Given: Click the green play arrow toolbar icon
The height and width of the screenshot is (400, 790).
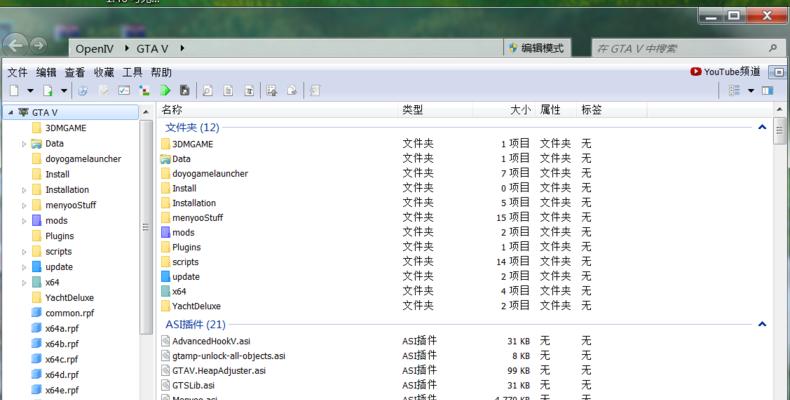Looking at the screenshot, I should click(x=165, y=91).
